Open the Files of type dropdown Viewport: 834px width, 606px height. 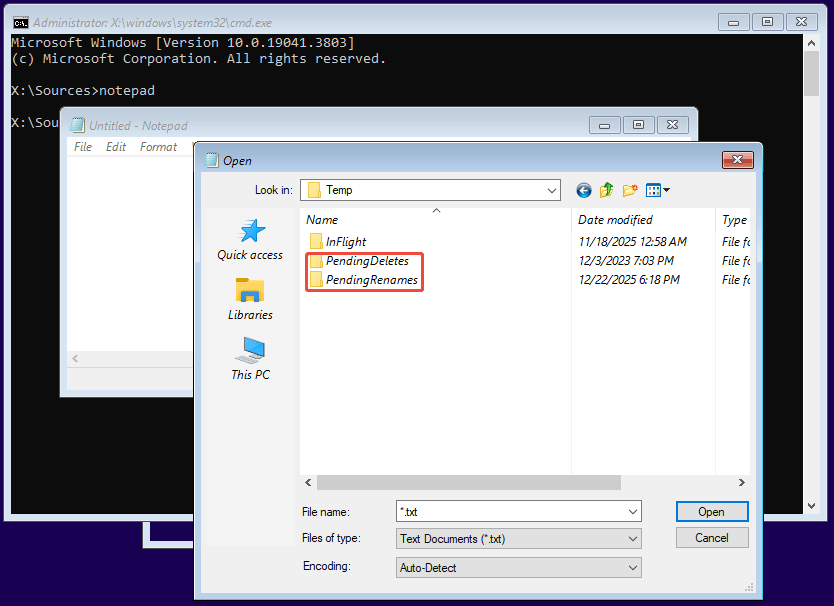[x=632, y=538]
